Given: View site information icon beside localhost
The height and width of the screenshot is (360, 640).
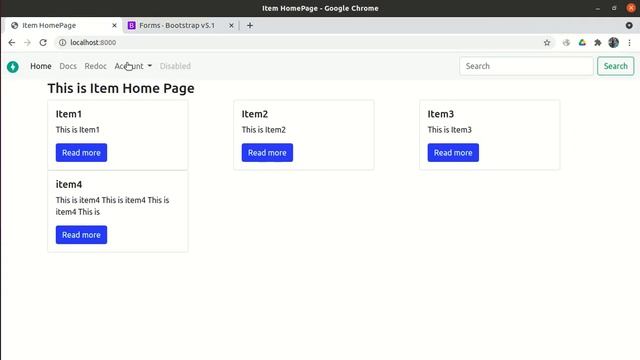Looking at the screenshot, I should tap(62, 42).
